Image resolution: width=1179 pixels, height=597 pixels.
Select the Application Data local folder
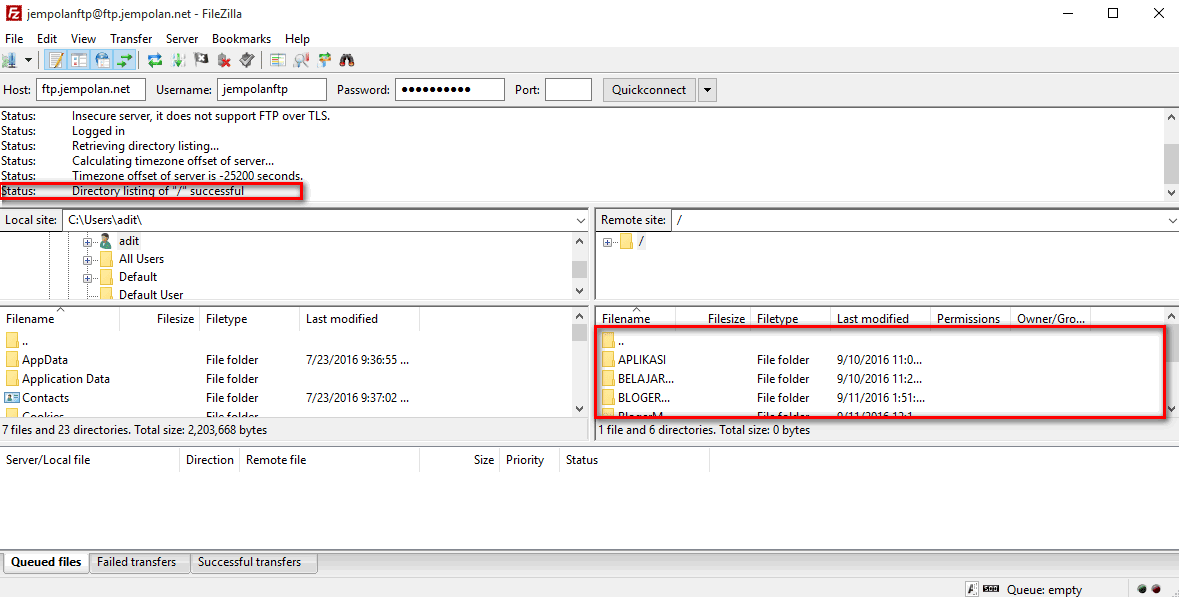[65, 379]
